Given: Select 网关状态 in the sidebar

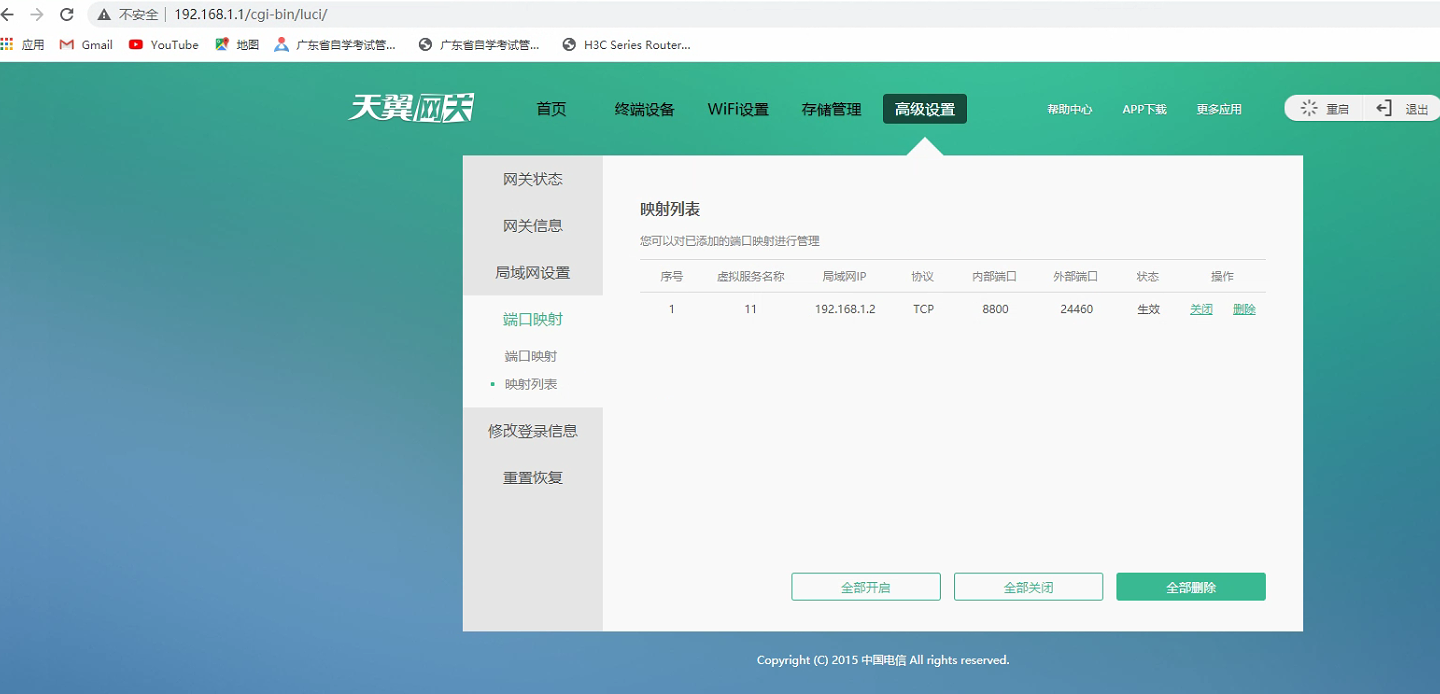Looking at the screenshot, I should (x=533, y=179).
